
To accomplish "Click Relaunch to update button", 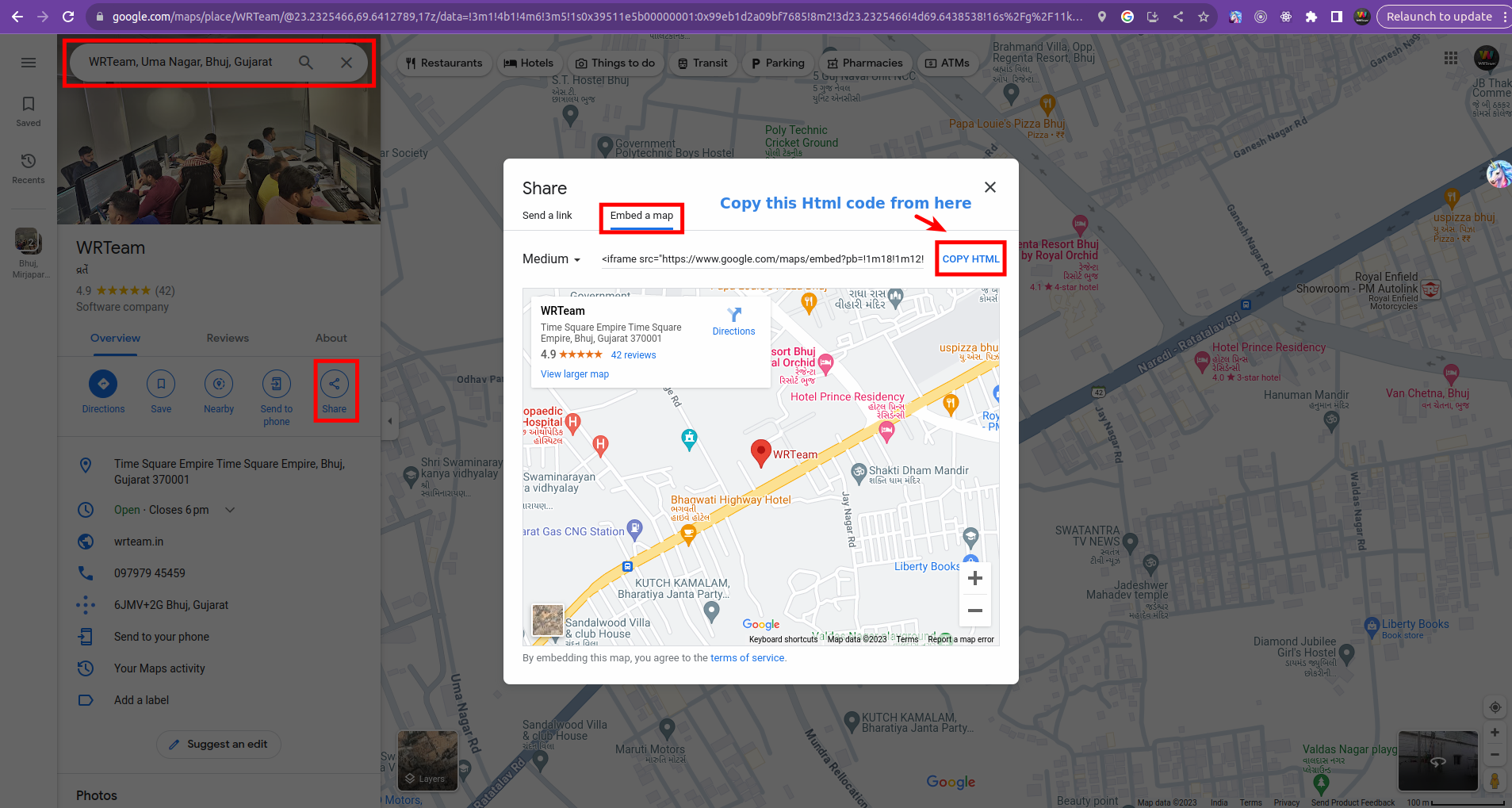I will 1439,17.
